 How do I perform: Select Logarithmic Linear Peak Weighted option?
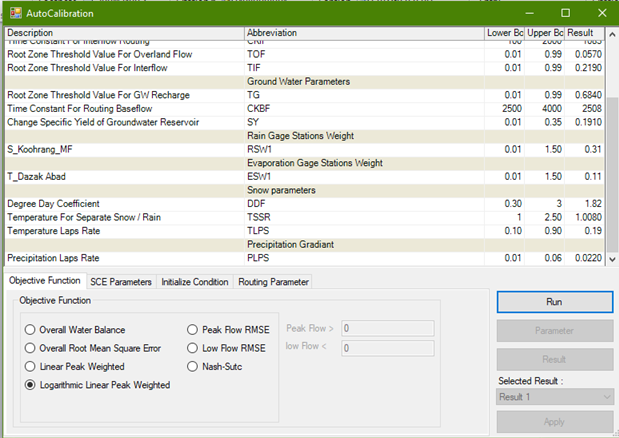(x=31, y=384)
